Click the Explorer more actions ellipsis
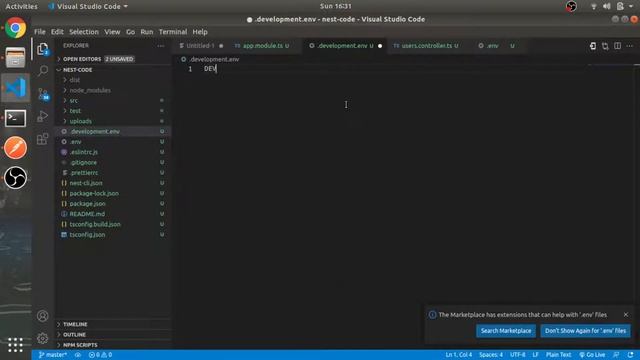The image size is (640, 360). [x=161, y=46]
